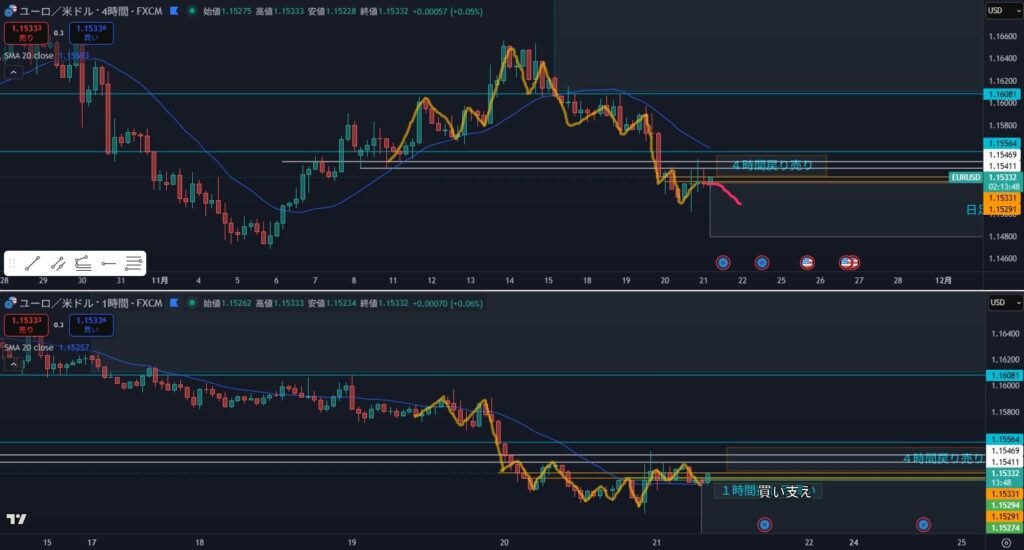Click the horizontal ray tool in floating toolbar

(x=108, y=263)
